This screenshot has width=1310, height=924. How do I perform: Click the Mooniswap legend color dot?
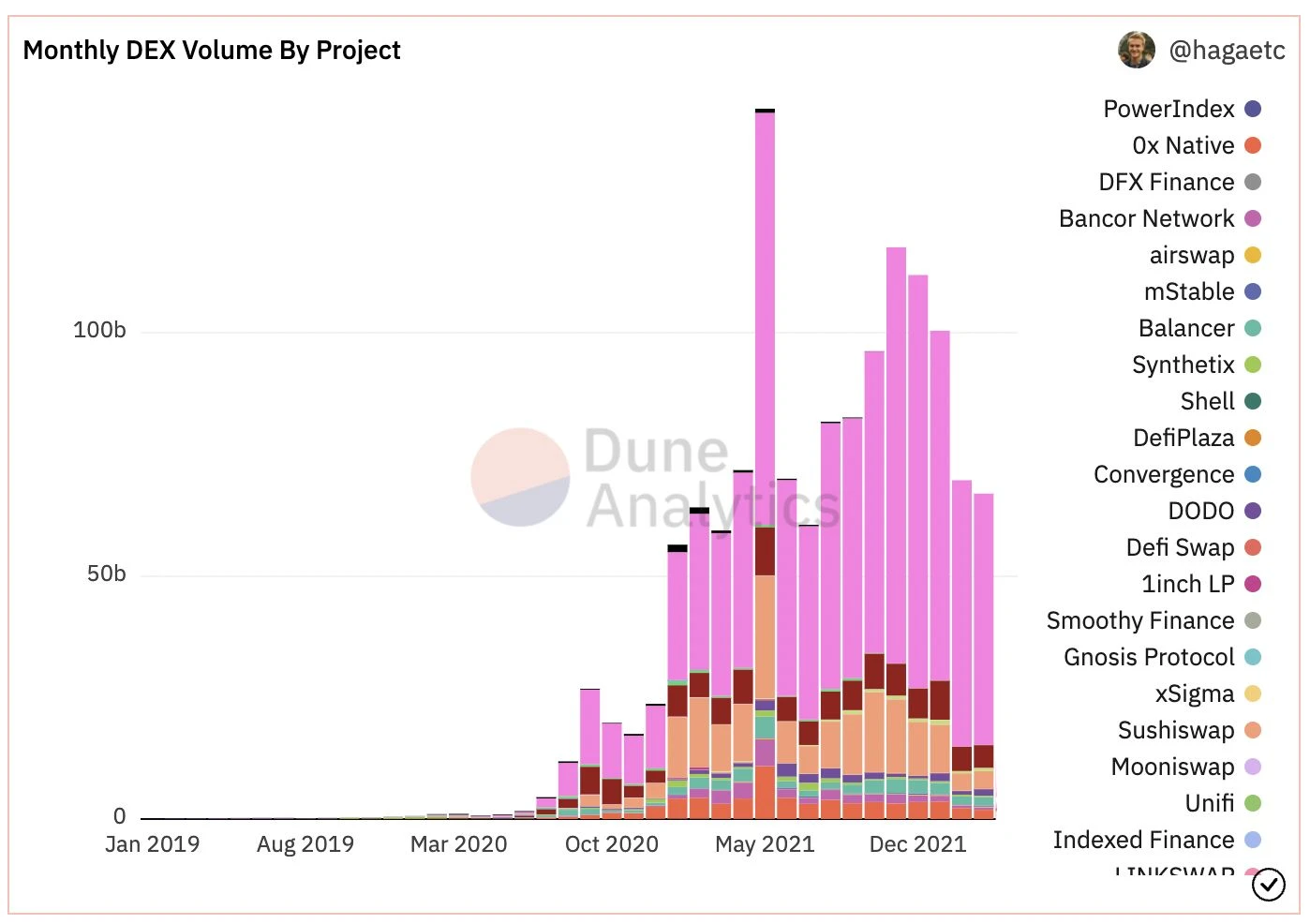(x=1253, y=768)
